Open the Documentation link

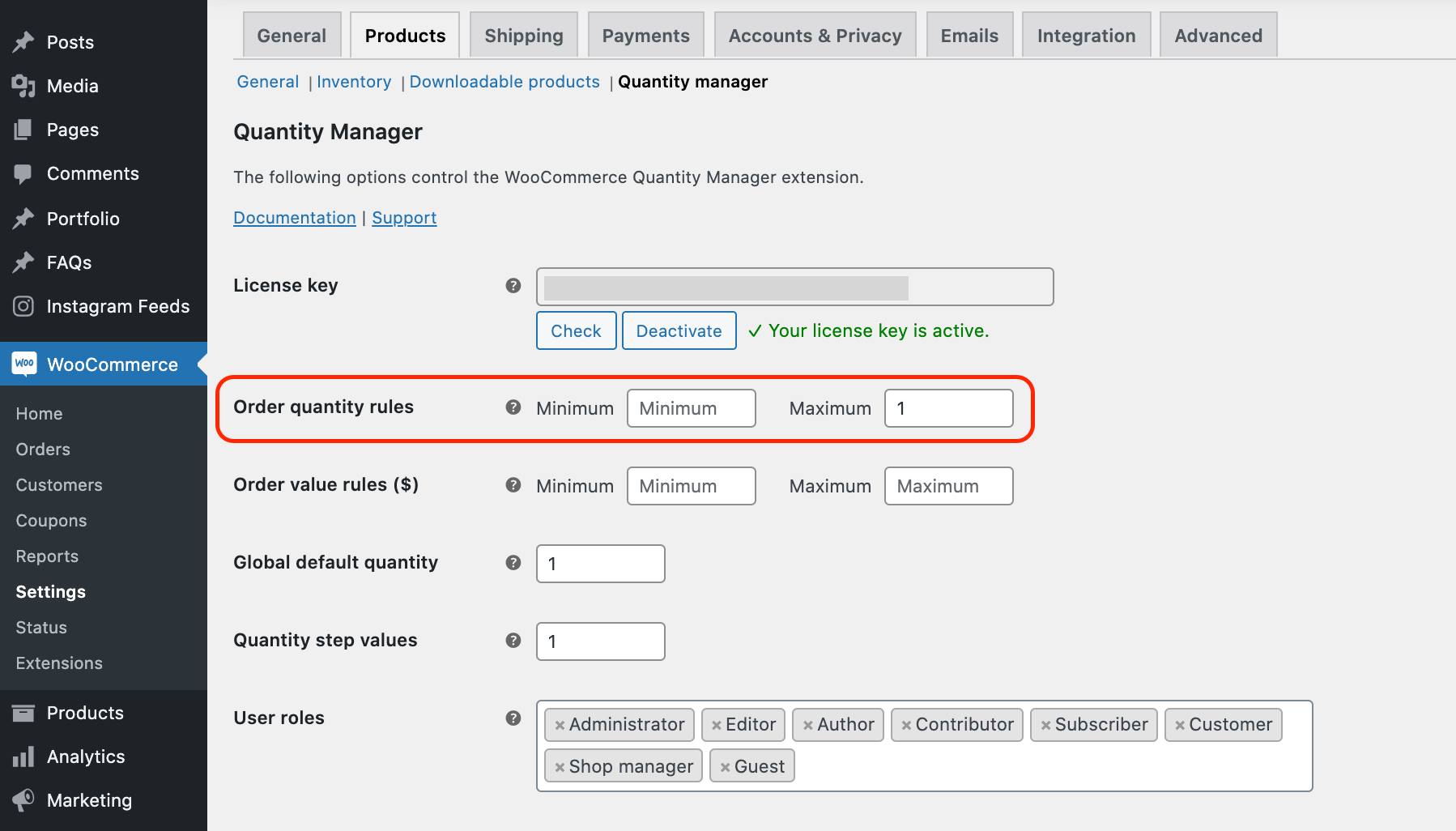click(295, 218)
